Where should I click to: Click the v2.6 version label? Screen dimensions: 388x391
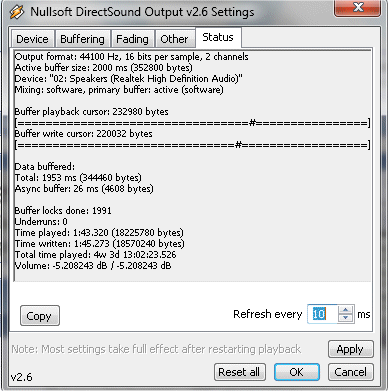(21, 377)
